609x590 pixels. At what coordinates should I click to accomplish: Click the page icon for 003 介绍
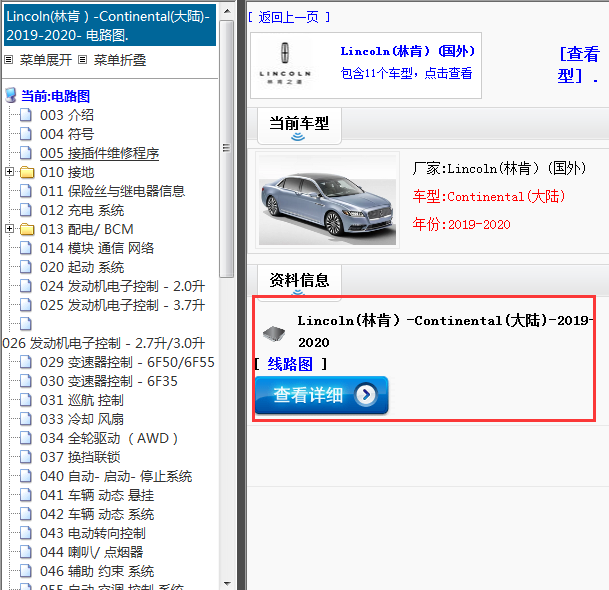tap(26, 115)
